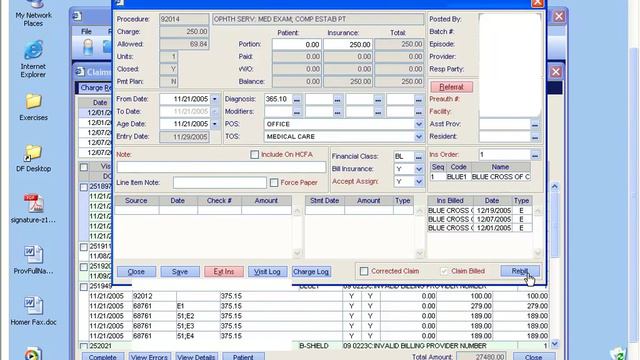Viewport: 640px width, 360px height.
Task: Check the Corrected Claim checkbox
Action: pos(364,271)
